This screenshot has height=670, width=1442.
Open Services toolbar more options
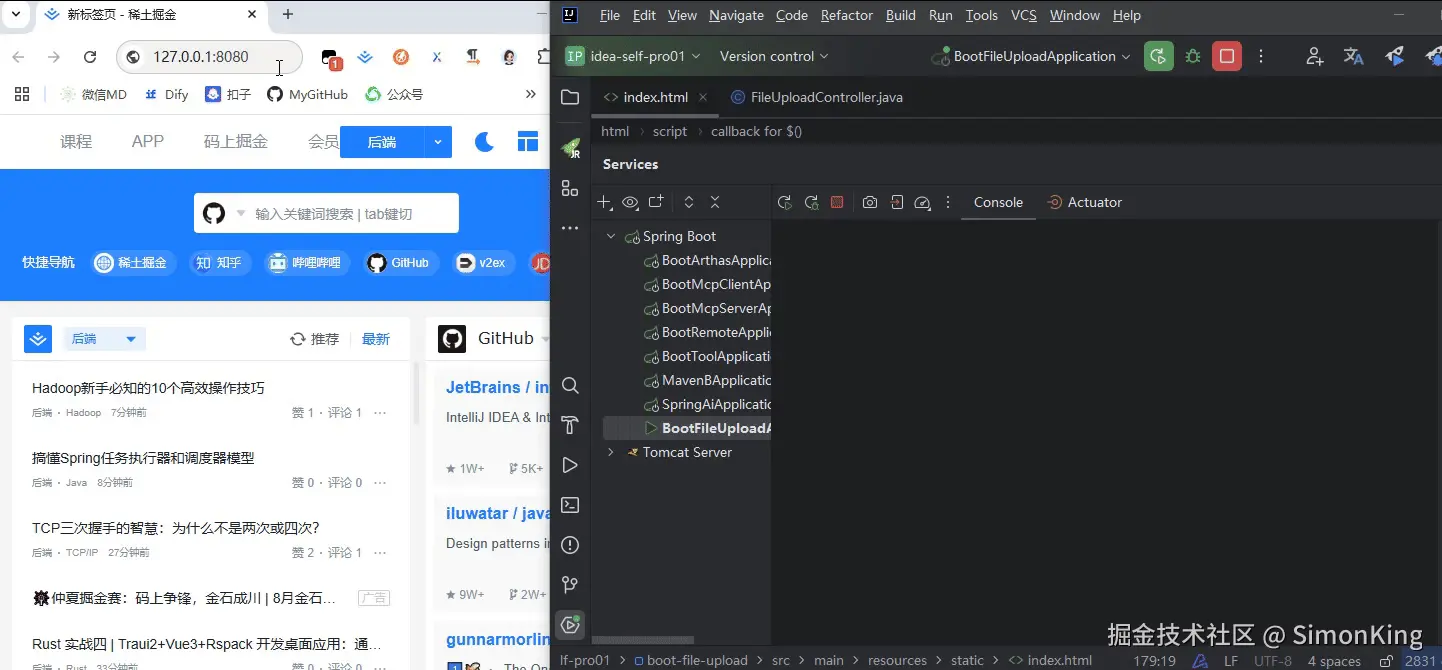click(x=948, y=202)
